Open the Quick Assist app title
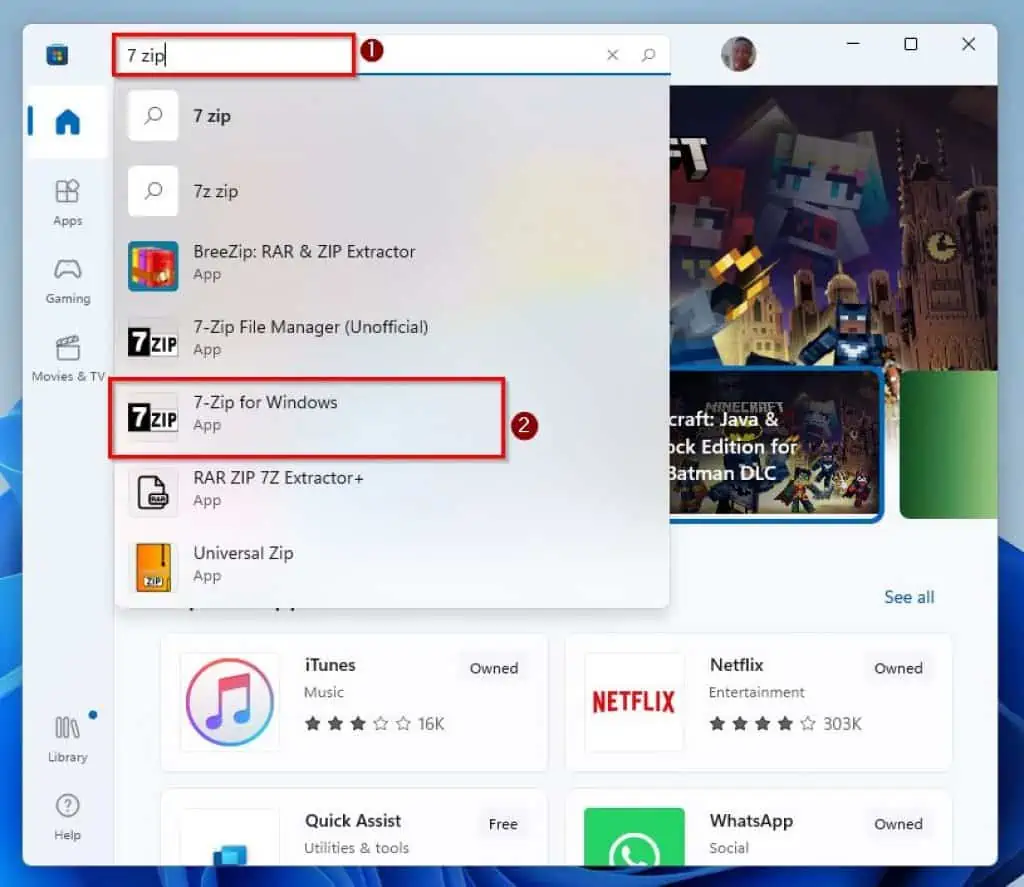The height and width of the screenshot is (887, 1024). [353, 820]
